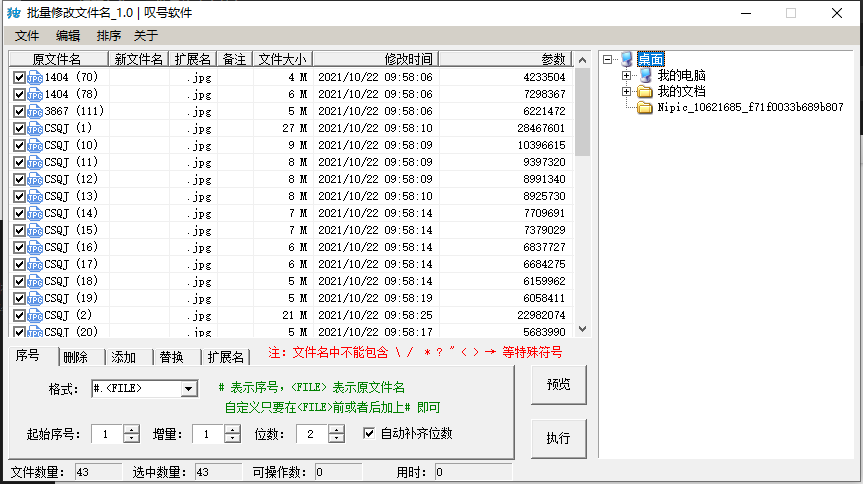Click the JPG icon of CSQJ (13)
The height and width of the screenshot is (484, 863).
click(x=35, y=197)
